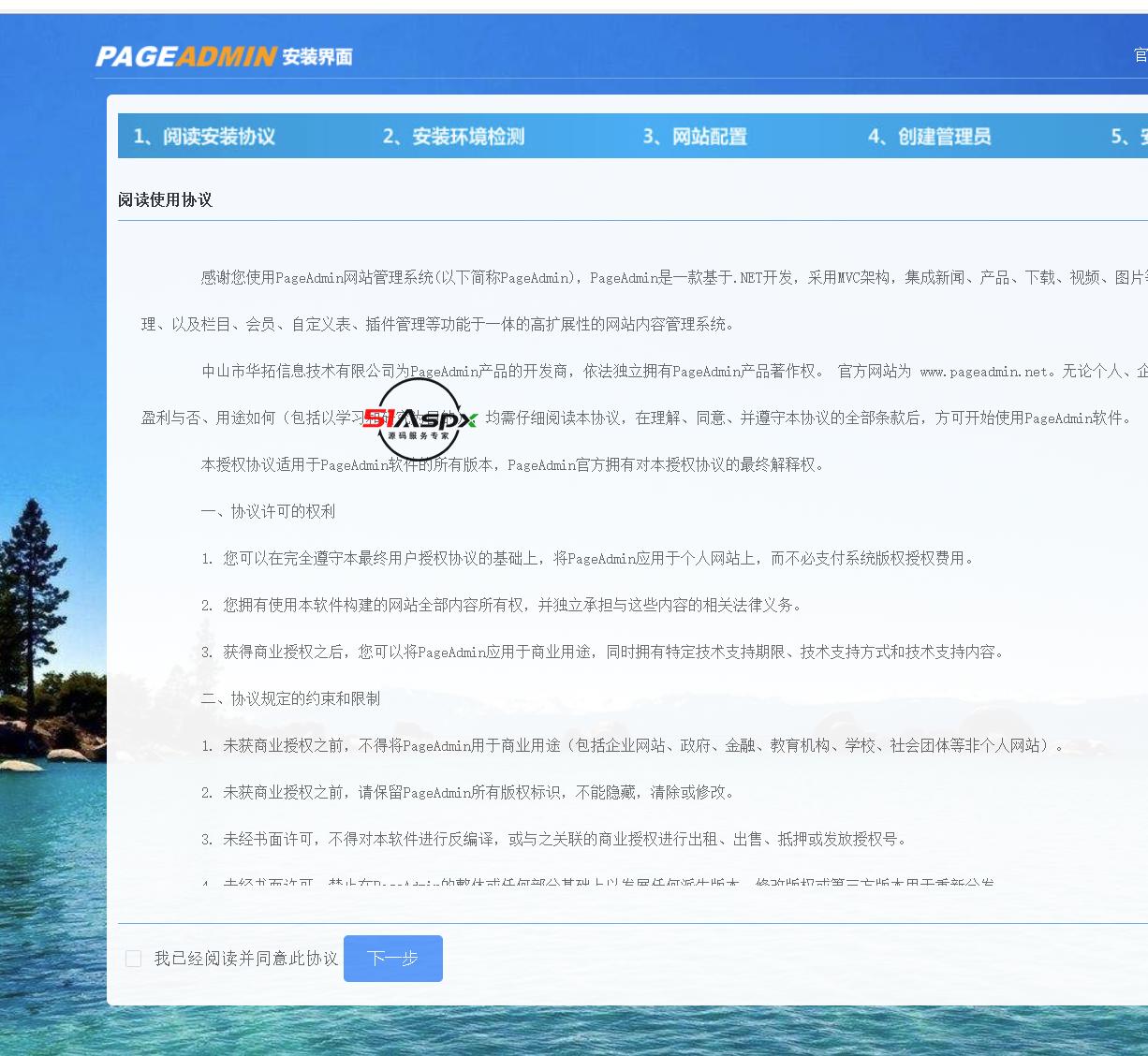Click the line starting 您可以在完全遵守本最终用户授权协议
The width and height of the screenshot is (1148, 1056).
coord(590,559)
